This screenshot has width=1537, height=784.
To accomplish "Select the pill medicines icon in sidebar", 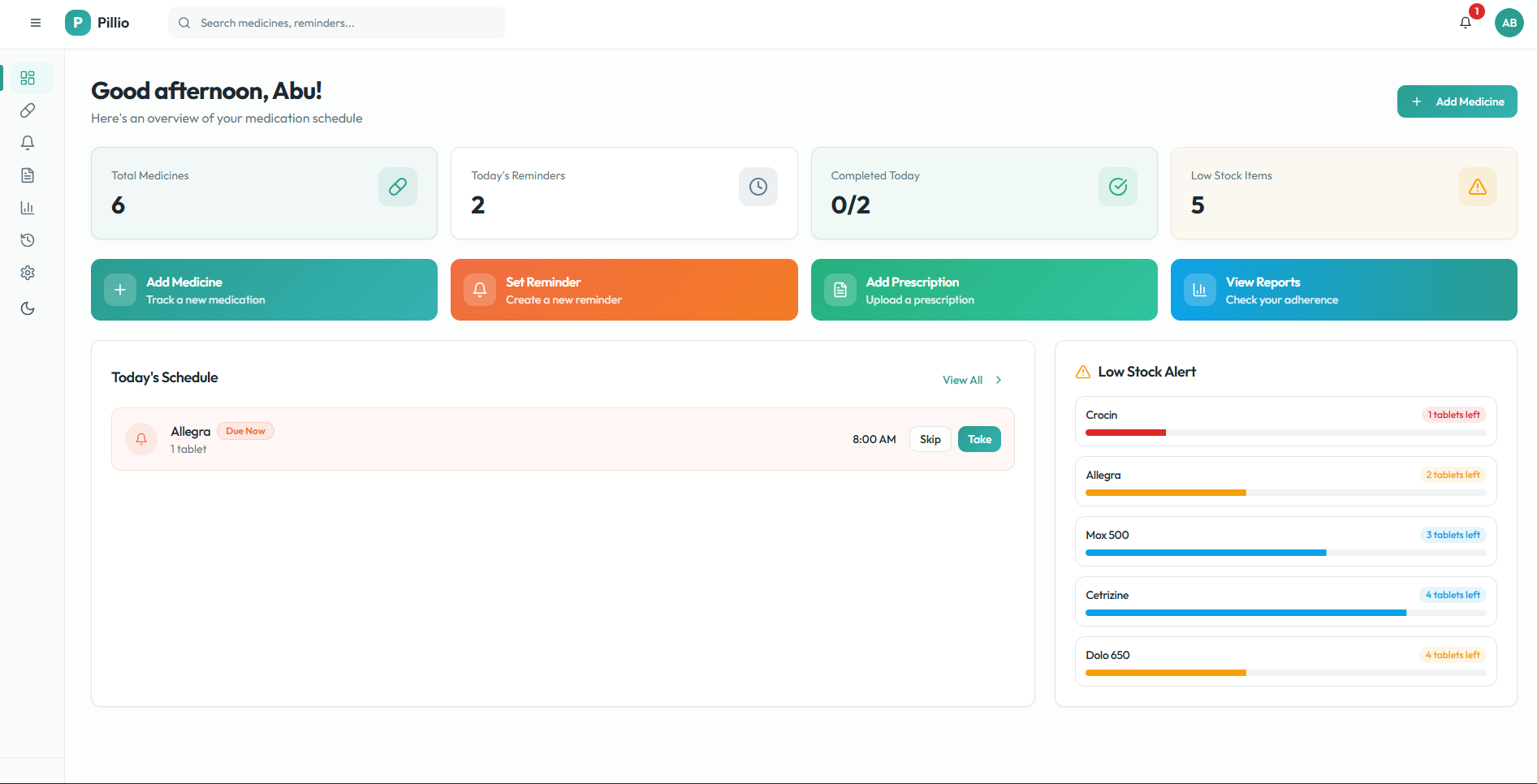I will click(x=28, y=110).
